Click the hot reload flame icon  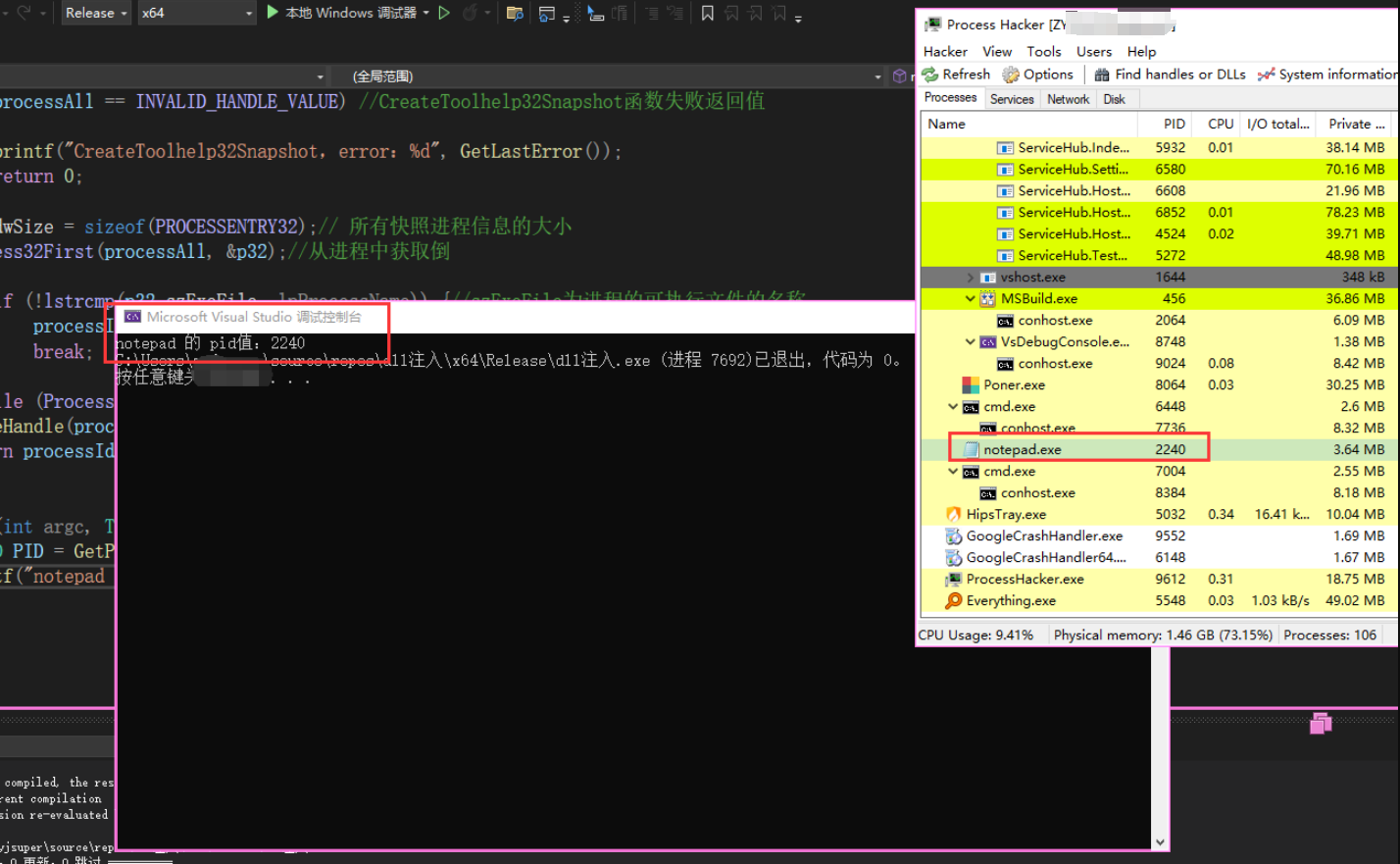pos(470,13)
